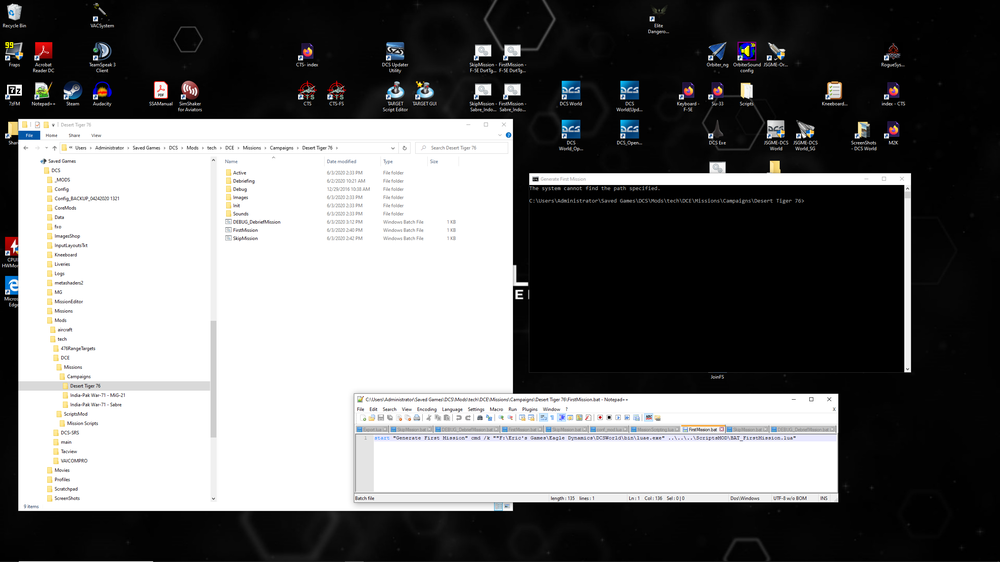Screen dimensions: 1000x562
Task: Open the Plugins menu in Notepad++
Action: (x=530, y=409)
